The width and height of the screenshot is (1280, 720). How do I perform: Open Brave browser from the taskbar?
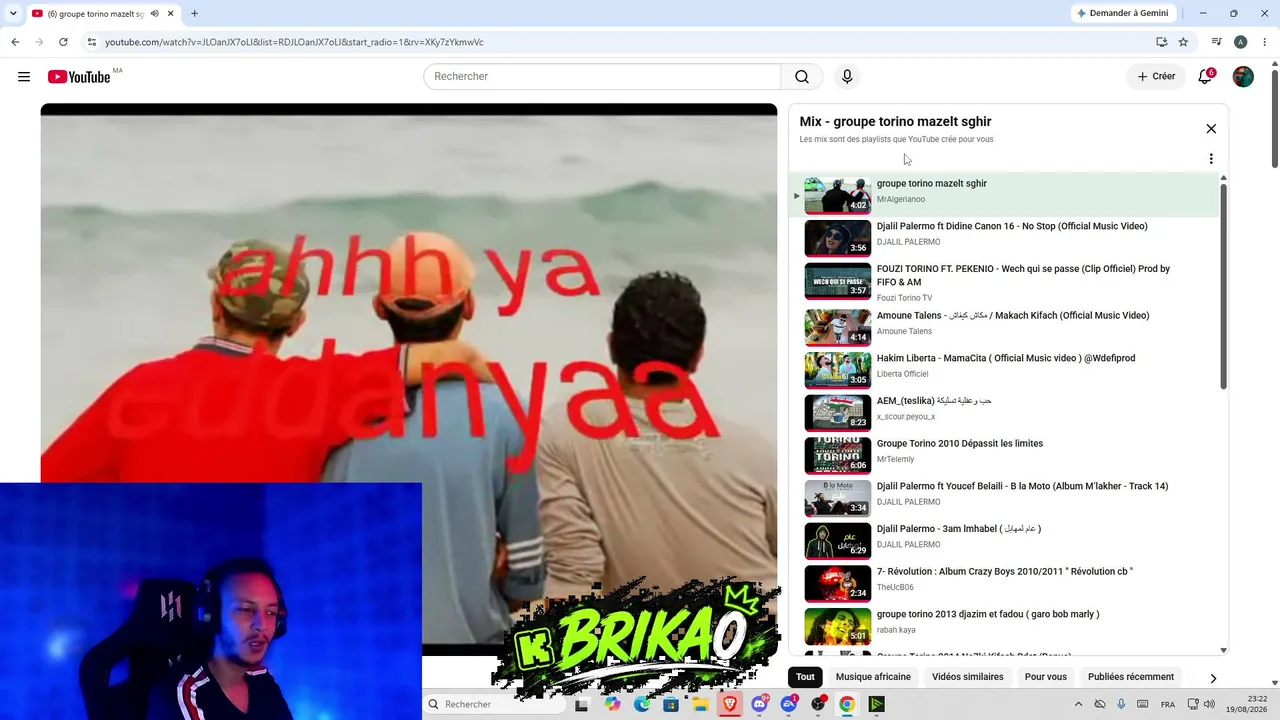coord(730,704)
